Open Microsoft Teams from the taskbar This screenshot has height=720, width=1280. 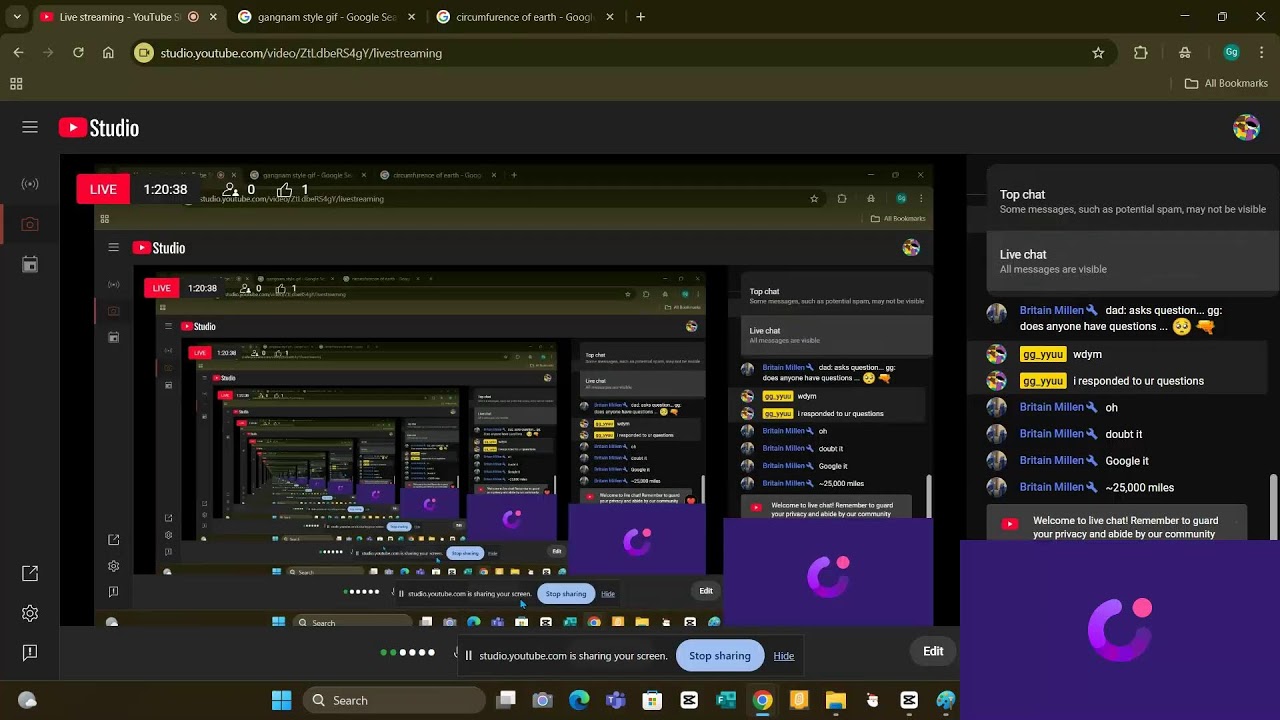click(x=615, y=700)
